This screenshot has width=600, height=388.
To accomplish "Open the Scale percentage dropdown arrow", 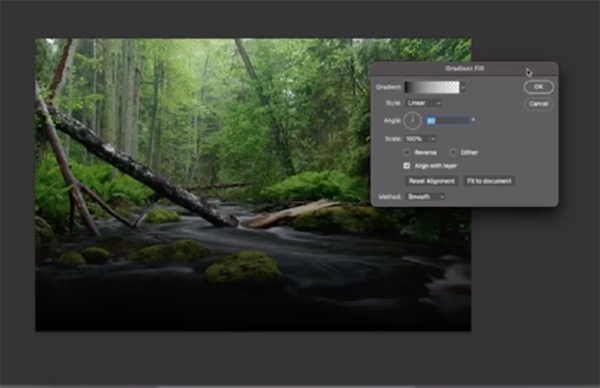I will point(433,139).
